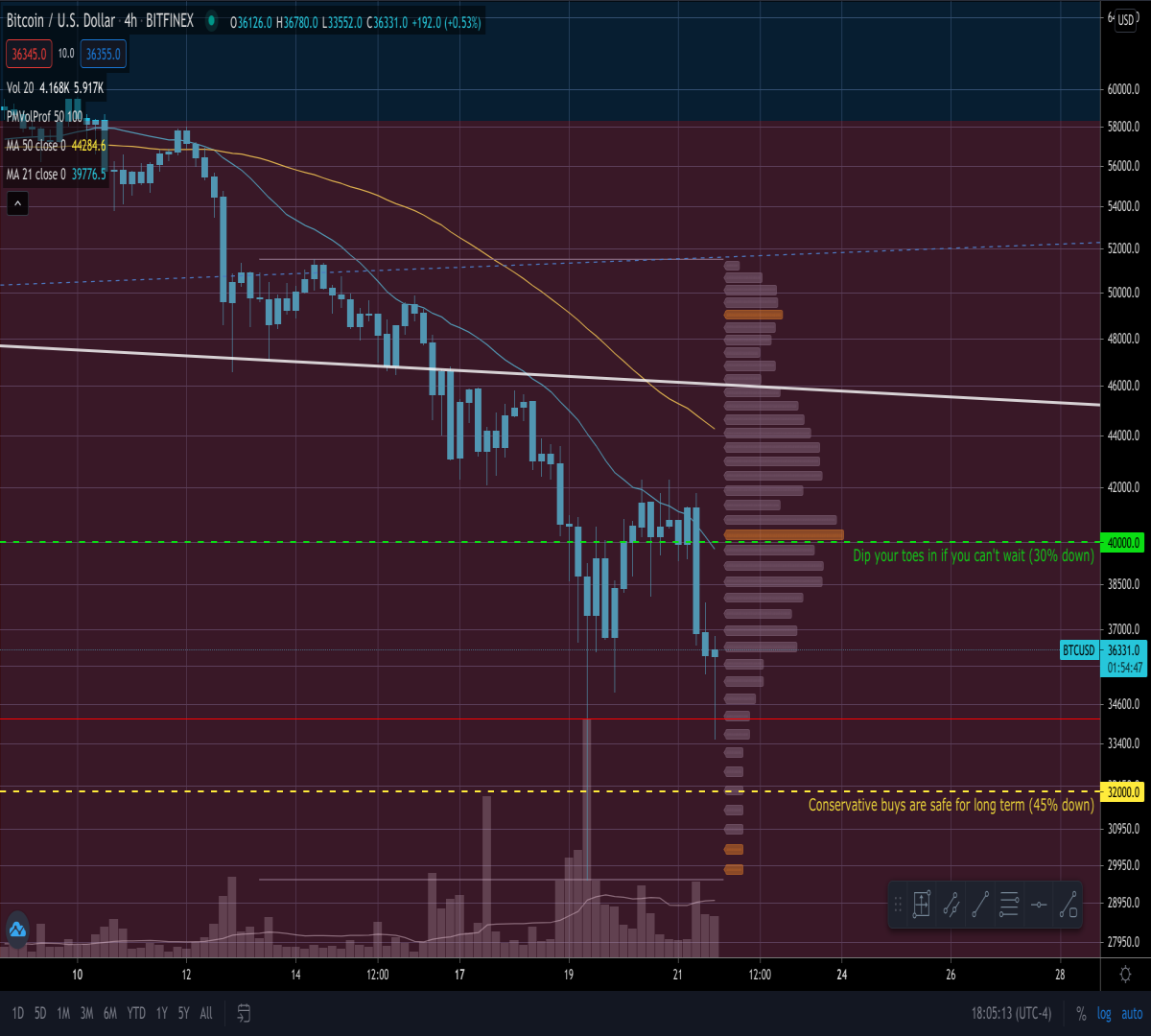This screenshot has height=1036, width=1151.
Task: Set date range to YTD
Action: pos(136,1013)
